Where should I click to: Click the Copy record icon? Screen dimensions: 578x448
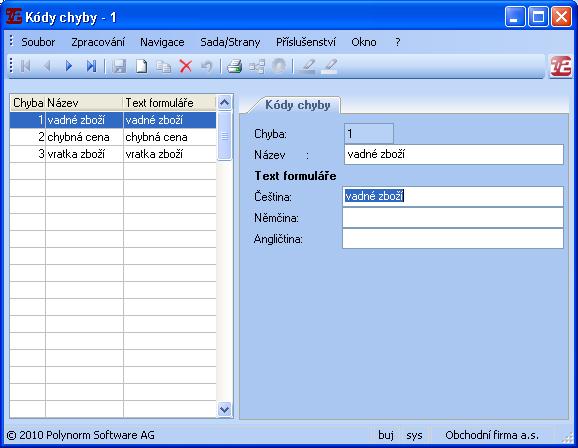coord(163,66)
